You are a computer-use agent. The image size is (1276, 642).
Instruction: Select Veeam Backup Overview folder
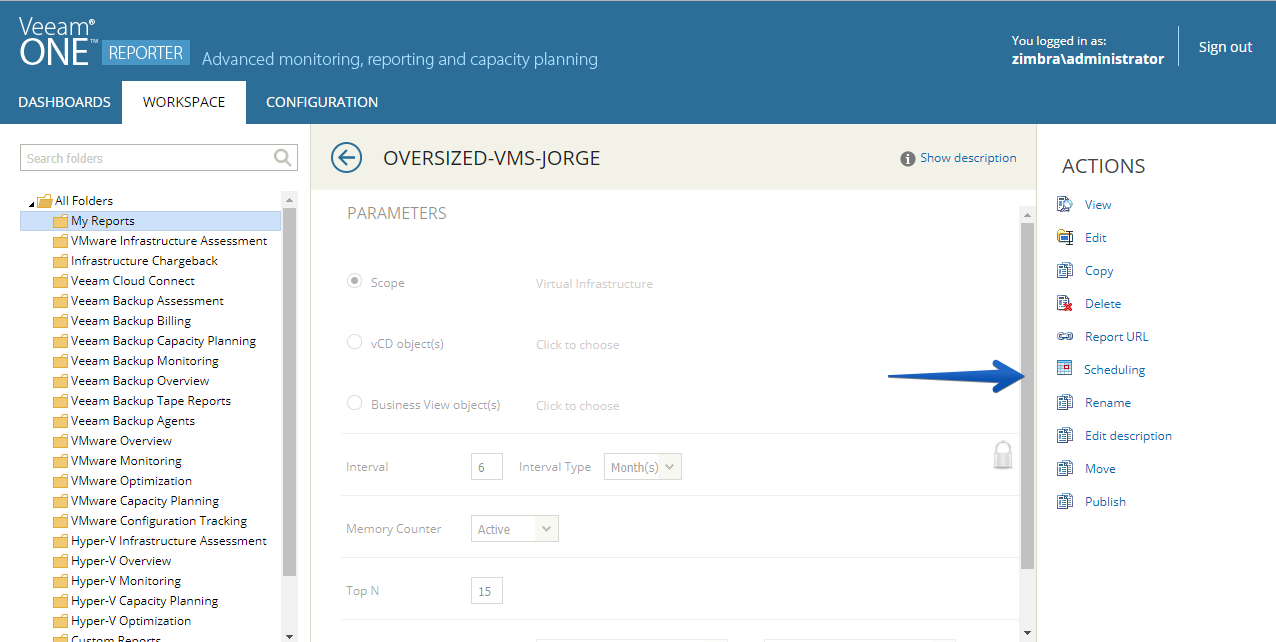coord(140,381)
